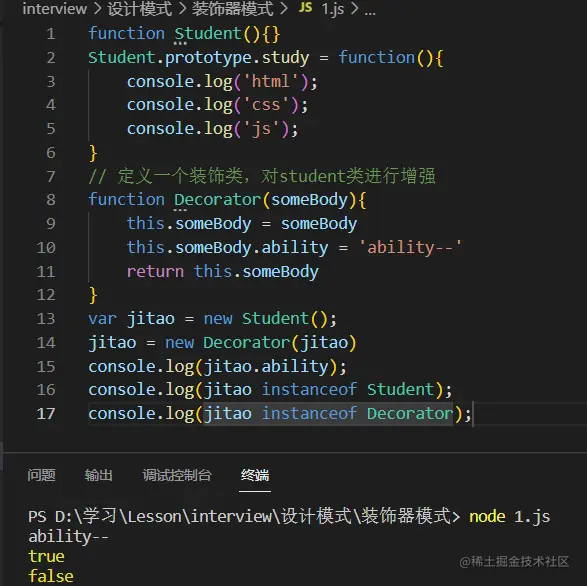Click the JS file icon in breadcrumb
Viewport: 587px width, 586px height.
(x=305, y=7)
